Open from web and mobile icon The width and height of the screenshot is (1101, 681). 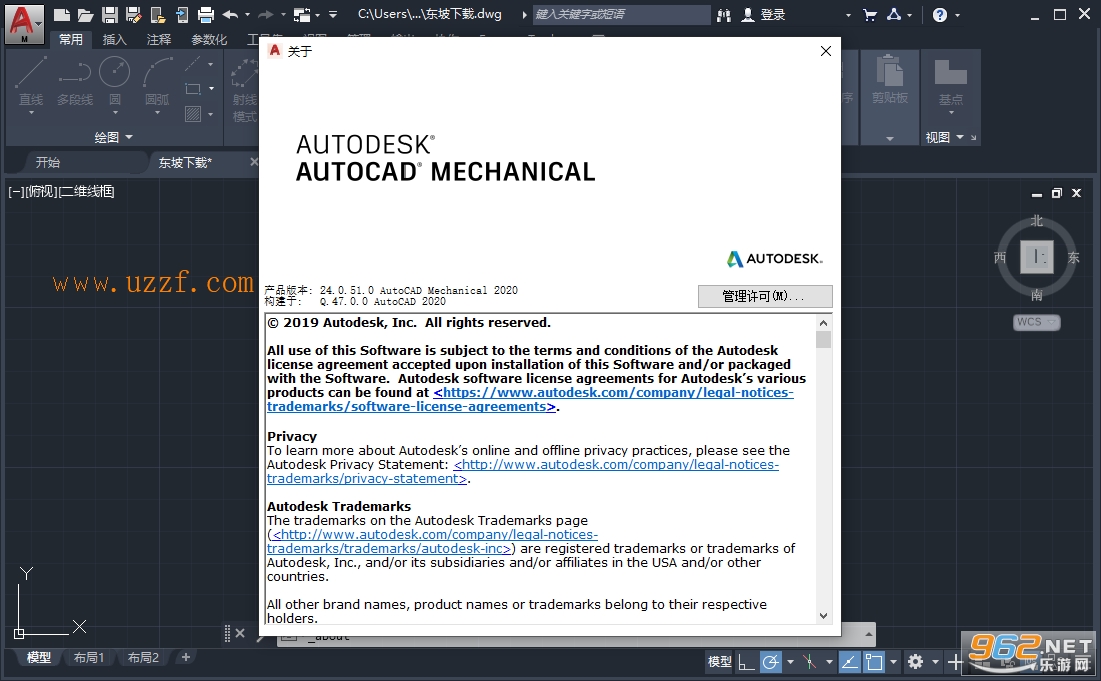(x=158, y=14)
